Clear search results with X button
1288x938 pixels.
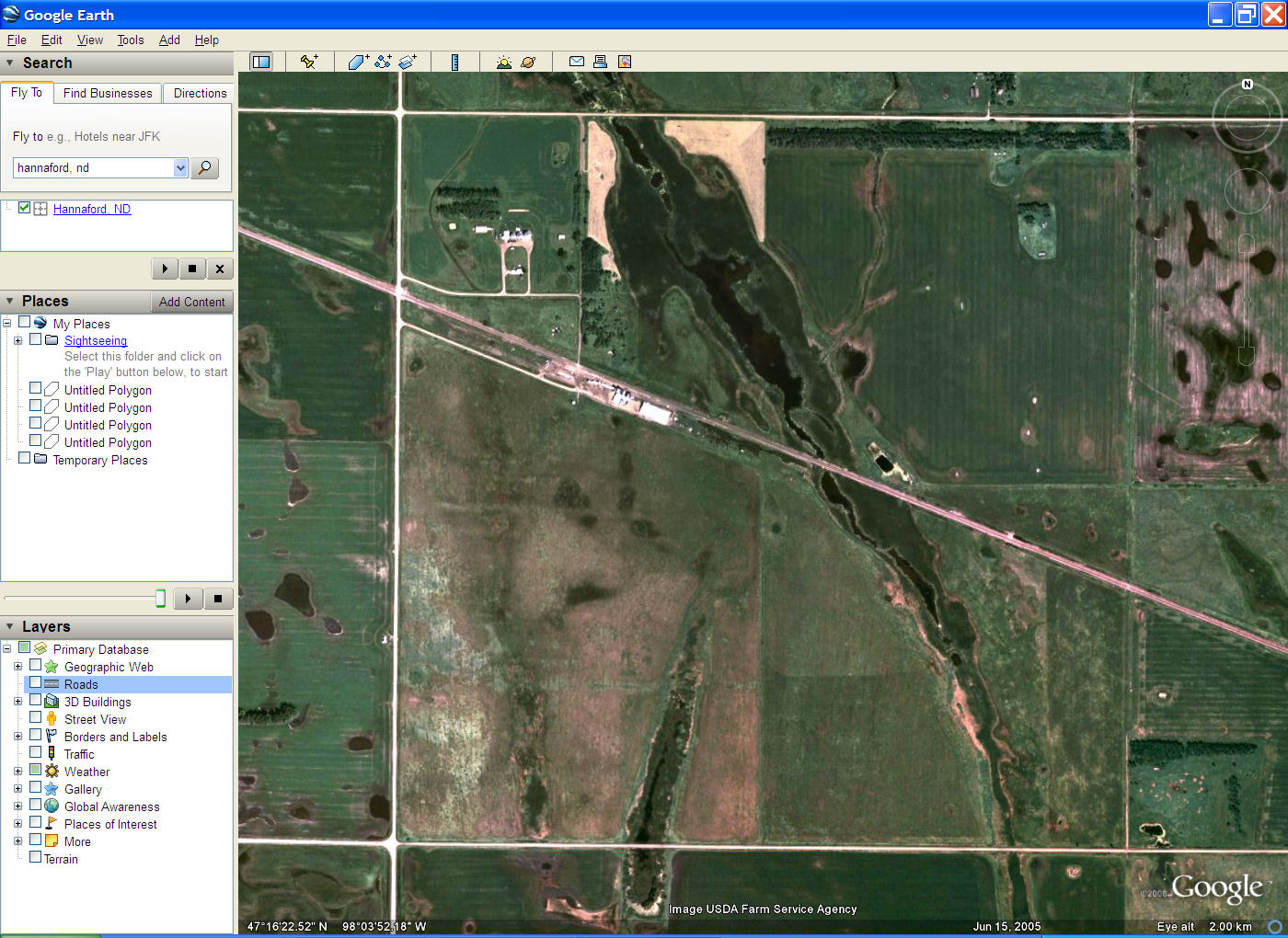[x=220, y=269]
